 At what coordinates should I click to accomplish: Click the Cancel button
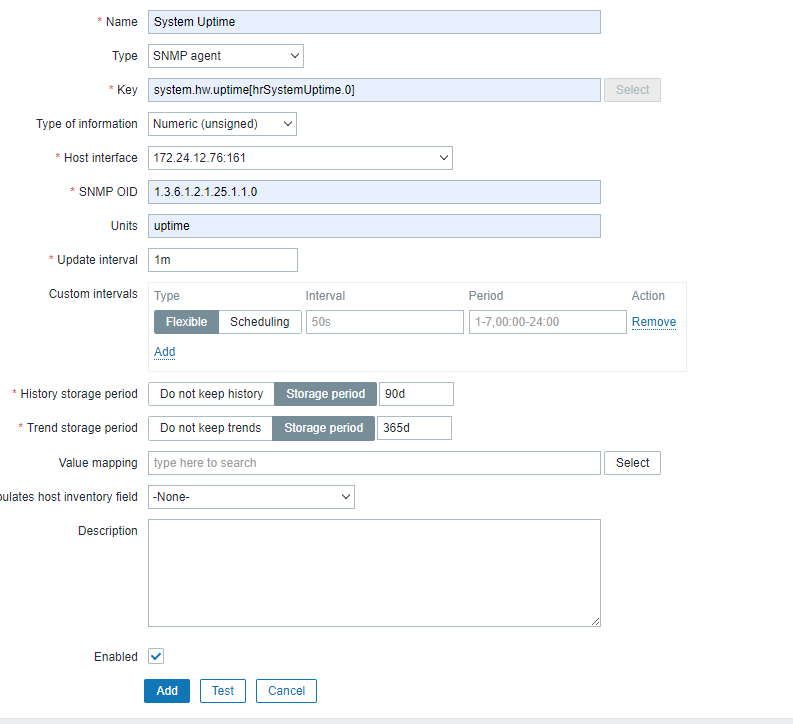[x=286, y=691]
